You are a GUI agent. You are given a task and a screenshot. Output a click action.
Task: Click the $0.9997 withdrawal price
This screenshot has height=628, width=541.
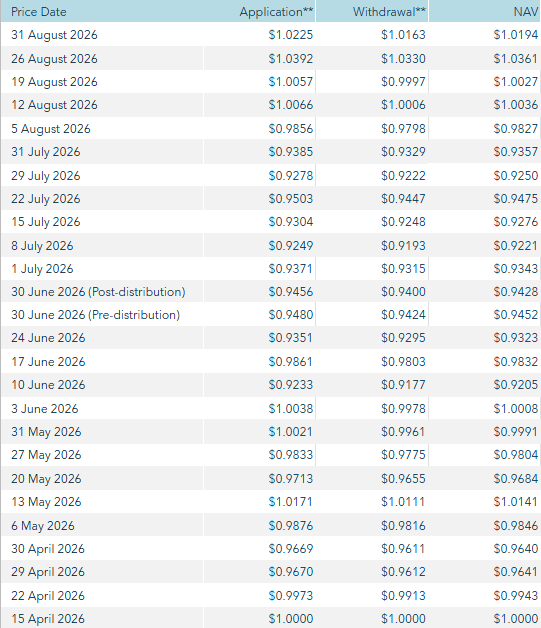tap(403, 82)
